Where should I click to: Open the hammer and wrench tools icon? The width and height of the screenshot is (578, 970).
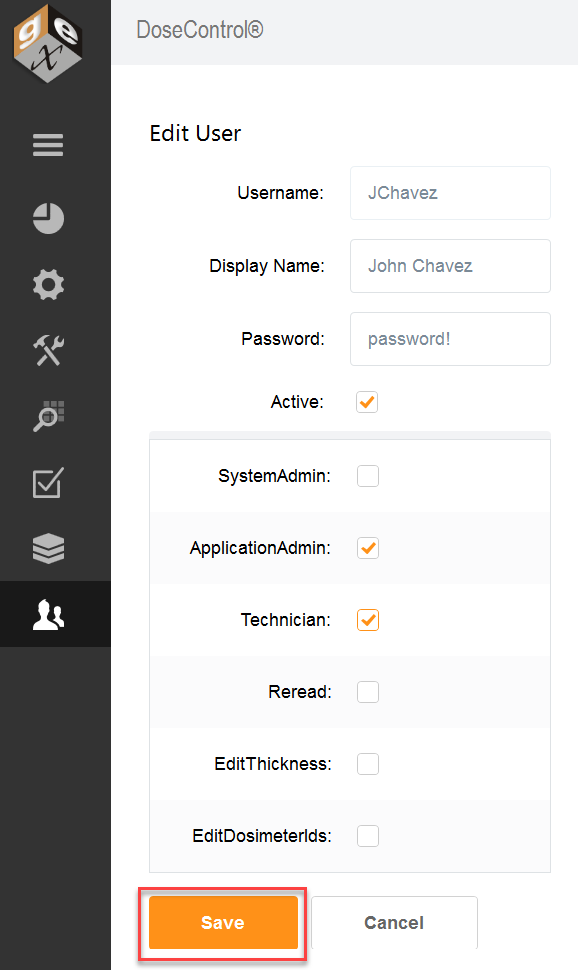point(48,350)
